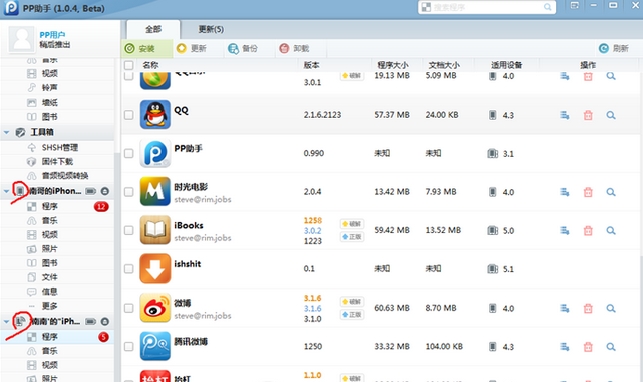Image resolution: width=643 pixels, height=382 pixels.
Task: Delete QQ using its red trash icon
Action: tap(588, 115)
